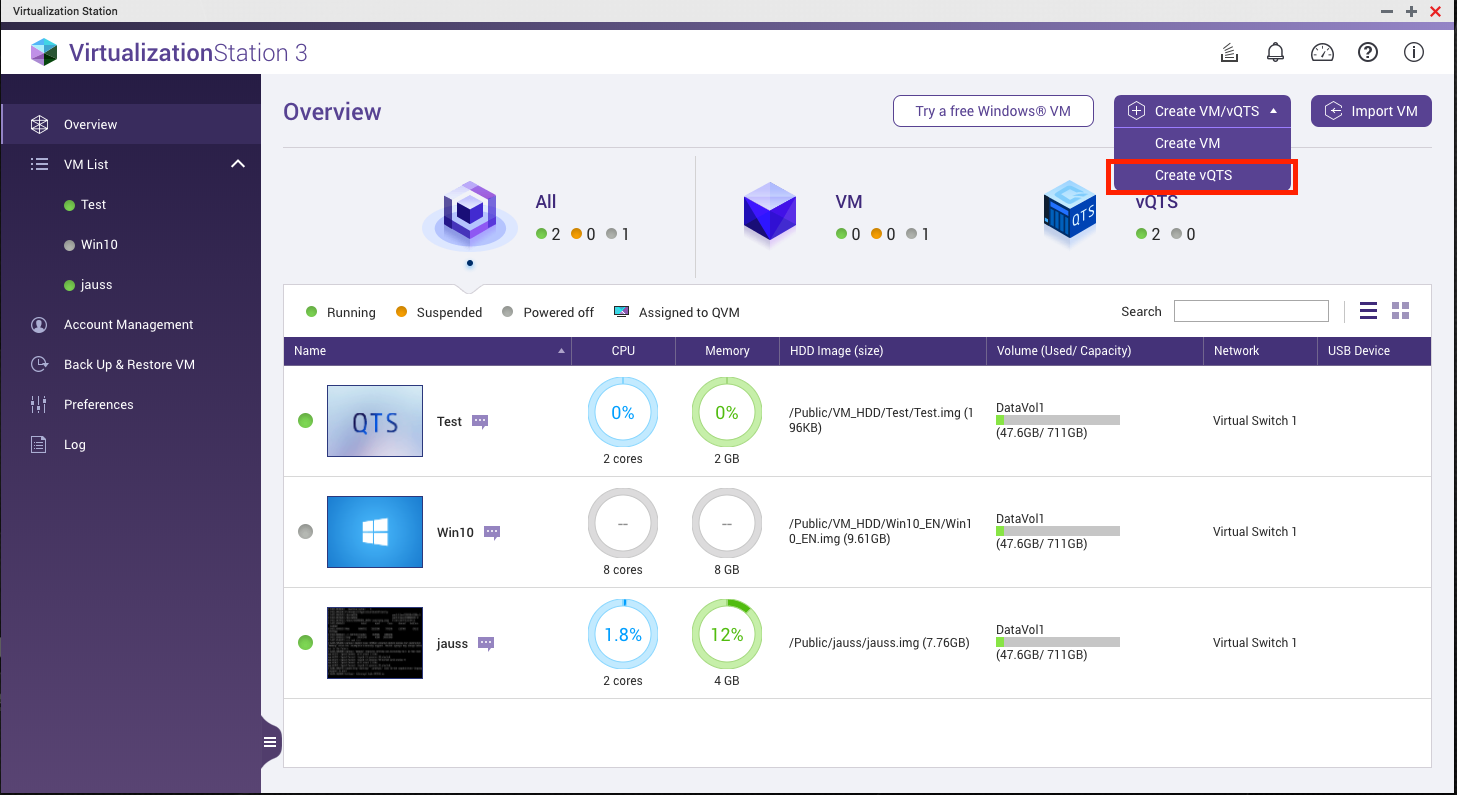Sort the table by Name column arrow

click(x=562, y=351)
